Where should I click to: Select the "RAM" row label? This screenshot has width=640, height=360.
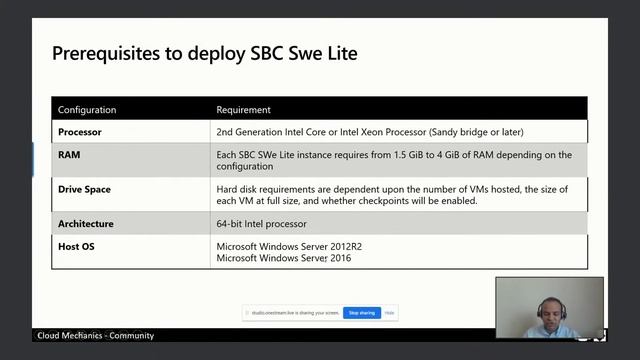pyautogui.click(x=69, y=155)
